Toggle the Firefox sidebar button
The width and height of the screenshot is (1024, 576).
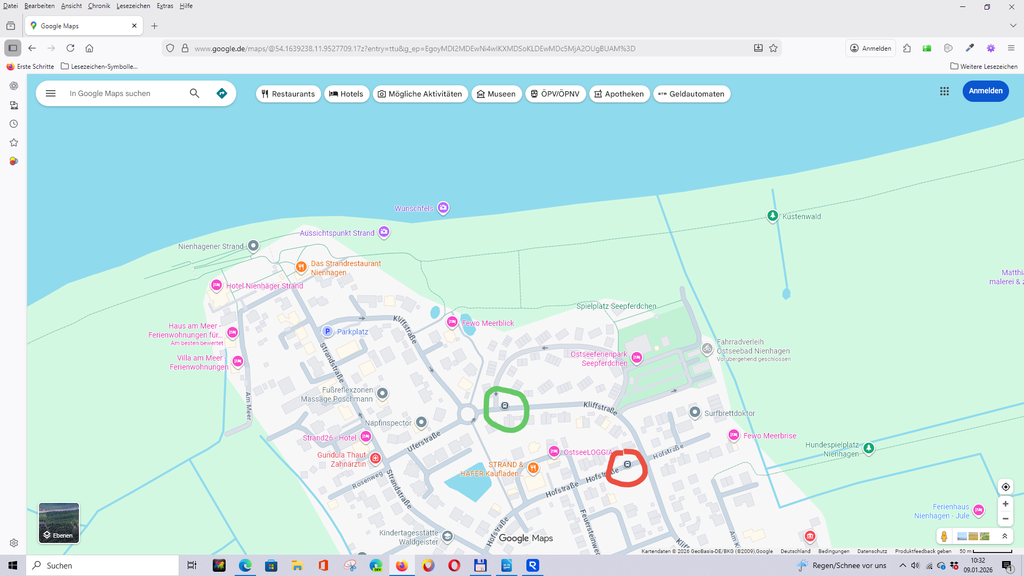pyautogui.click(x=13, y=48)
